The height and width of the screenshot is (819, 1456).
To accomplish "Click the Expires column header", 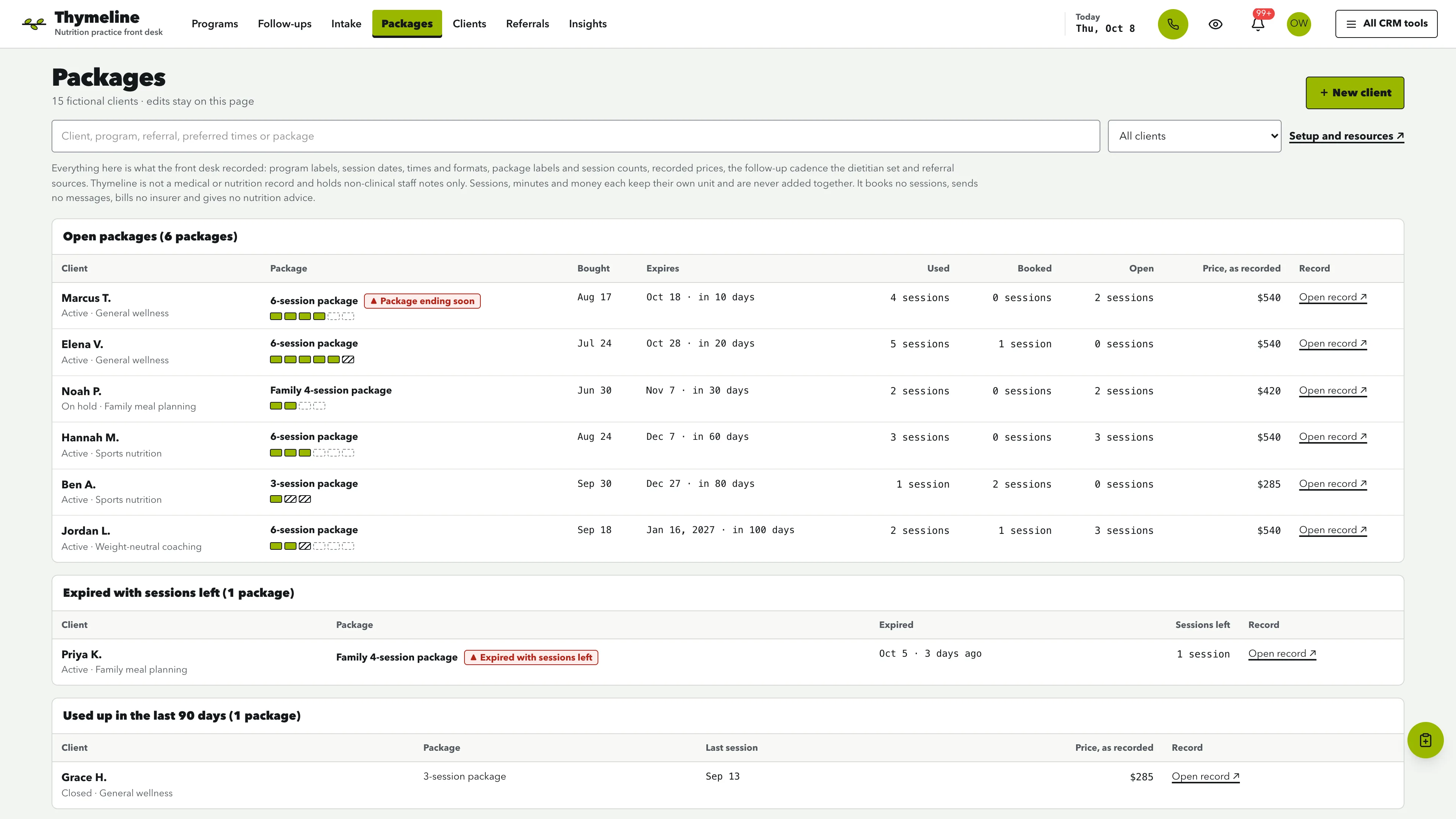I will pos(662,268).
